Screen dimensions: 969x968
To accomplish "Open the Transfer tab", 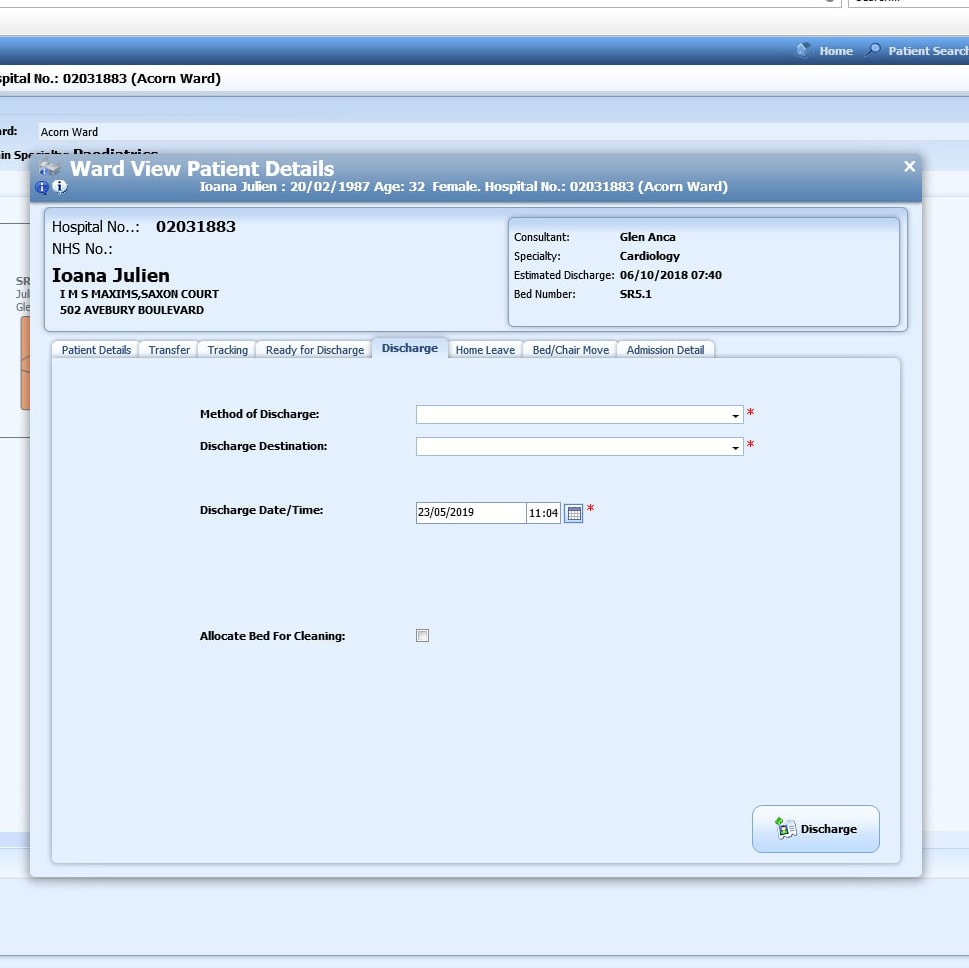I will coord(169,350).
